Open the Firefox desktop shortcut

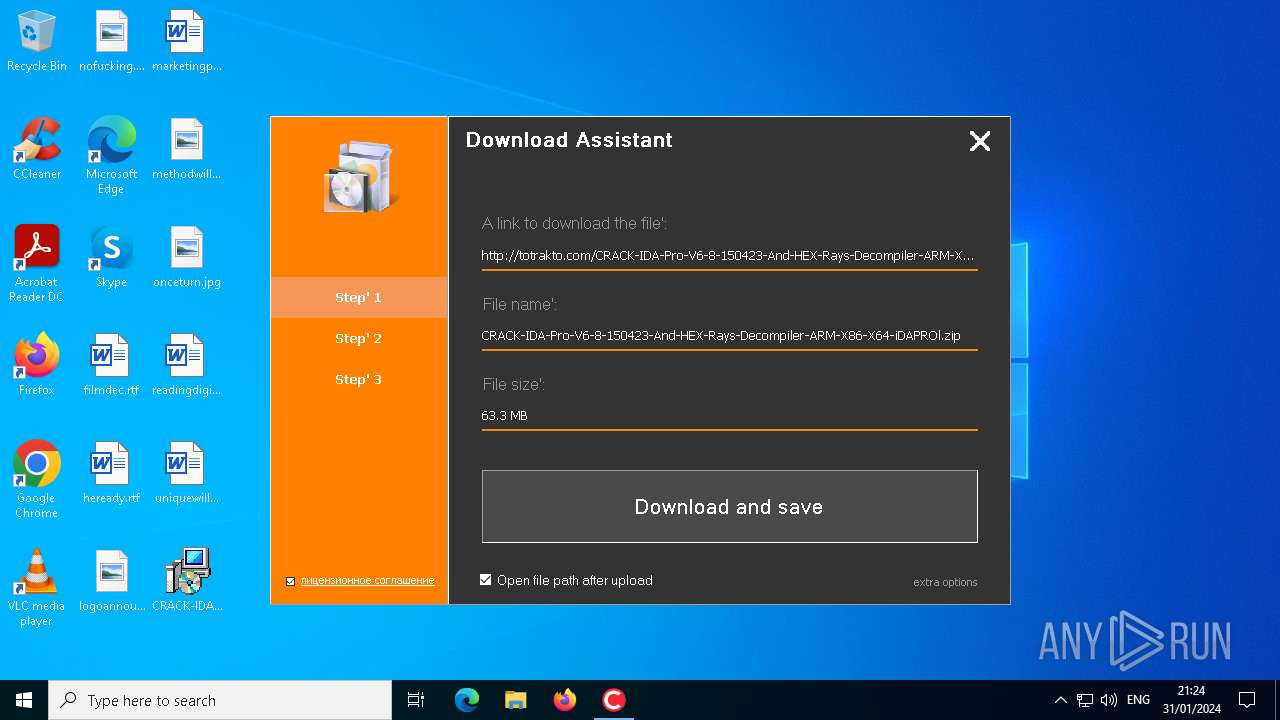click(x=37, y=366)
